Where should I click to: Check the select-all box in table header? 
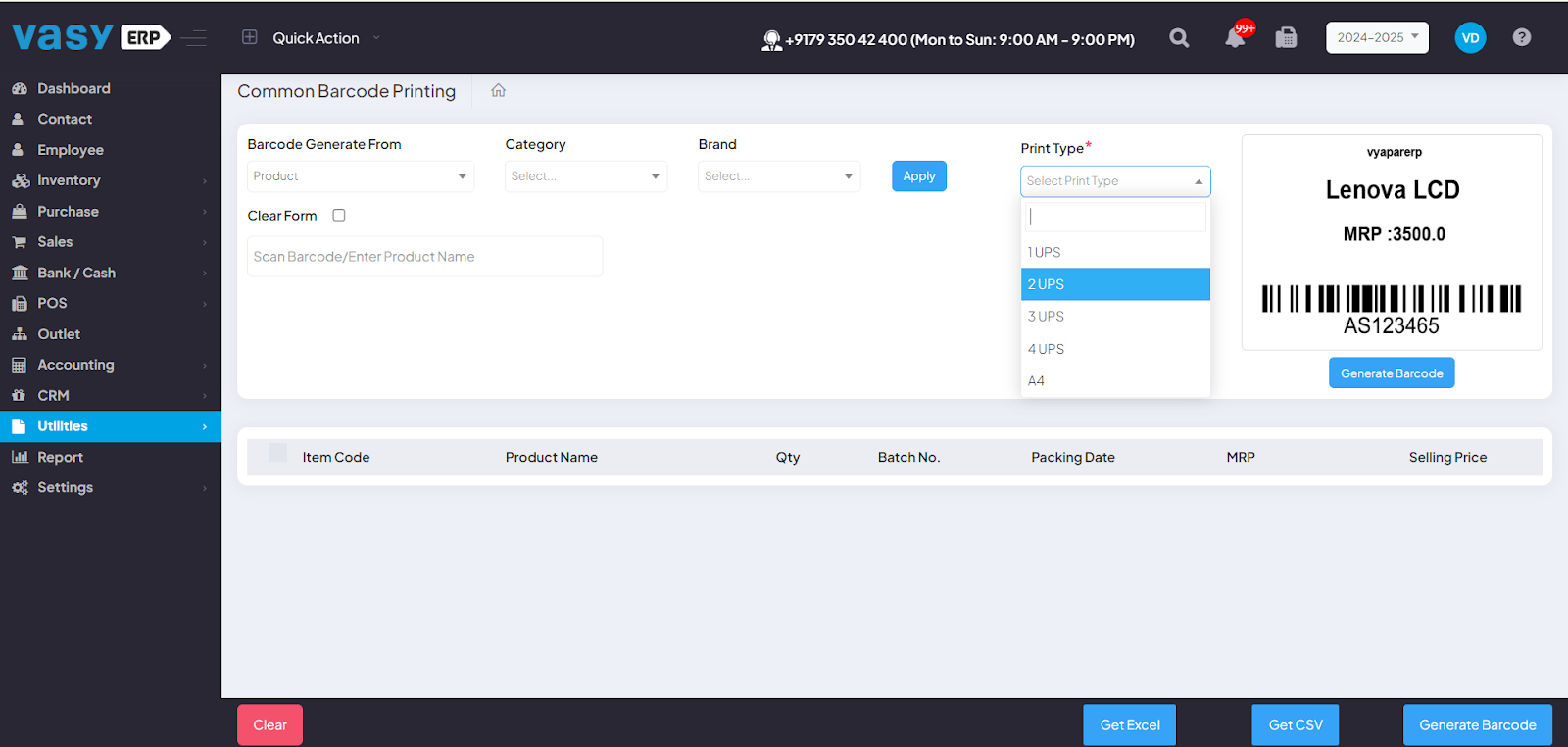278,453
